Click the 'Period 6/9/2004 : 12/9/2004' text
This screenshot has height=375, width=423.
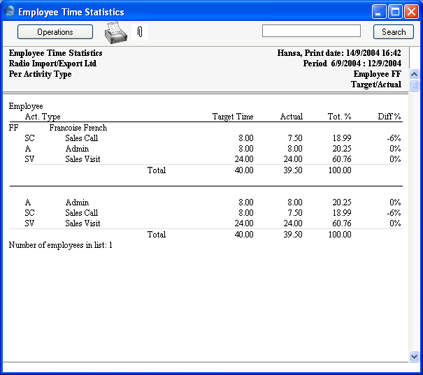point(352,64)
